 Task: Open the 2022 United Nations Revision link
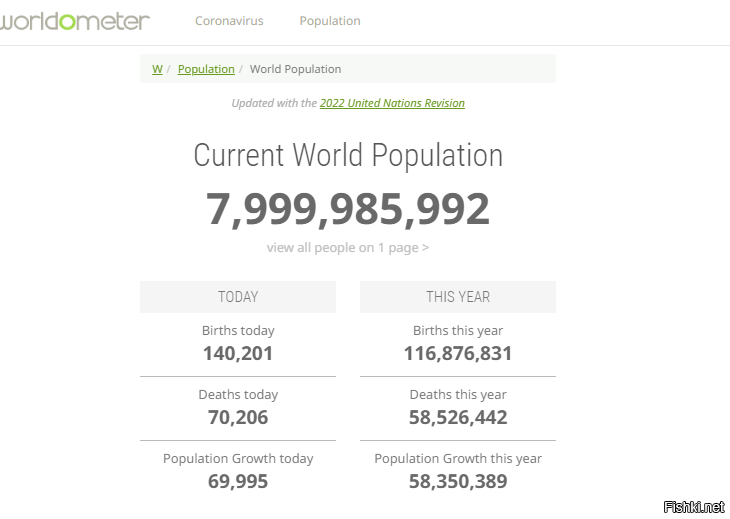(392, 103)
